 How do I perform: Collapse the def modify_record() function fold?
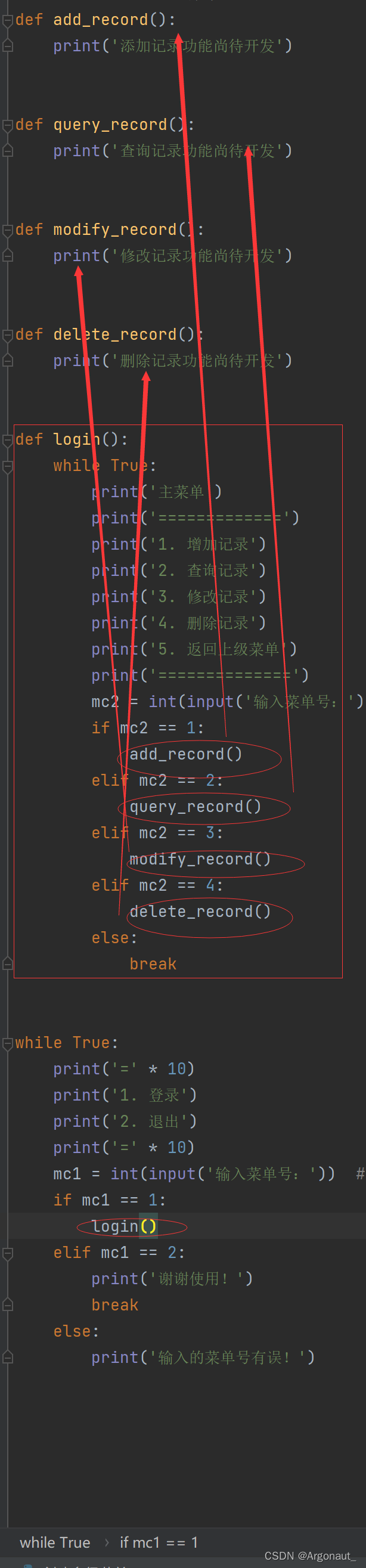[8, 230]
